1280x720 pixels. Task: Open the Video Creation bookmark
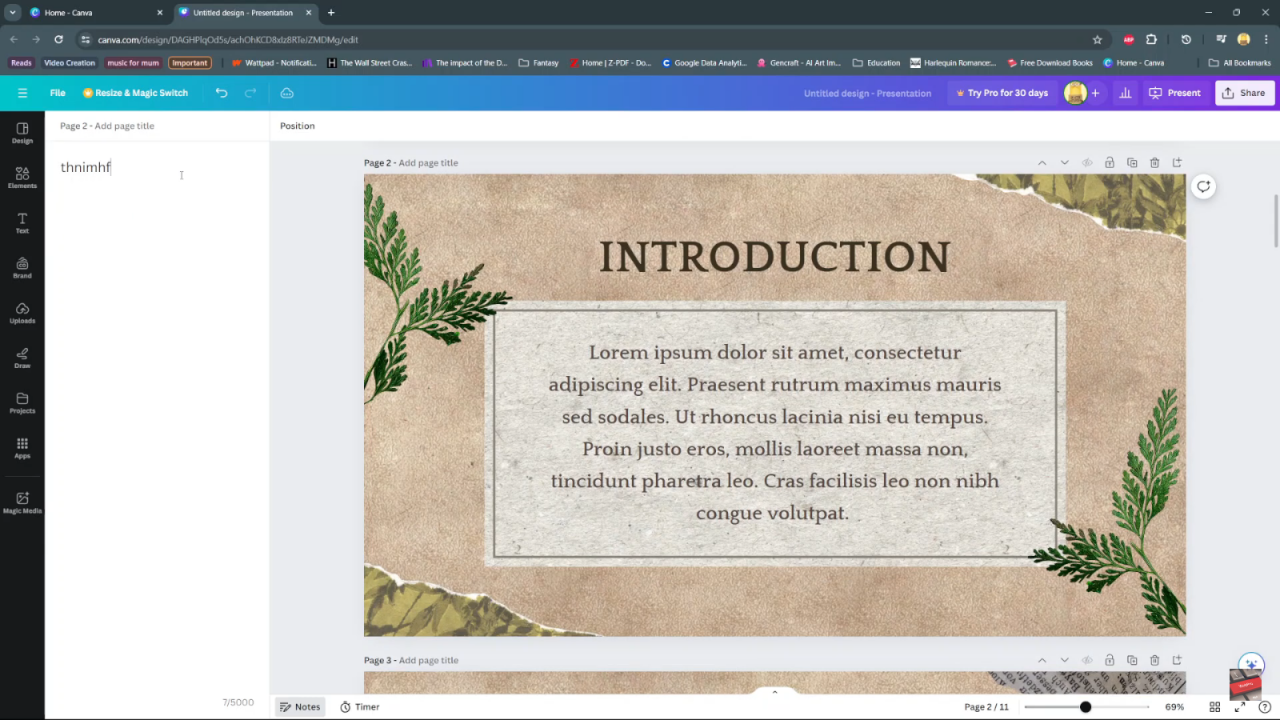tap(69, 62)
